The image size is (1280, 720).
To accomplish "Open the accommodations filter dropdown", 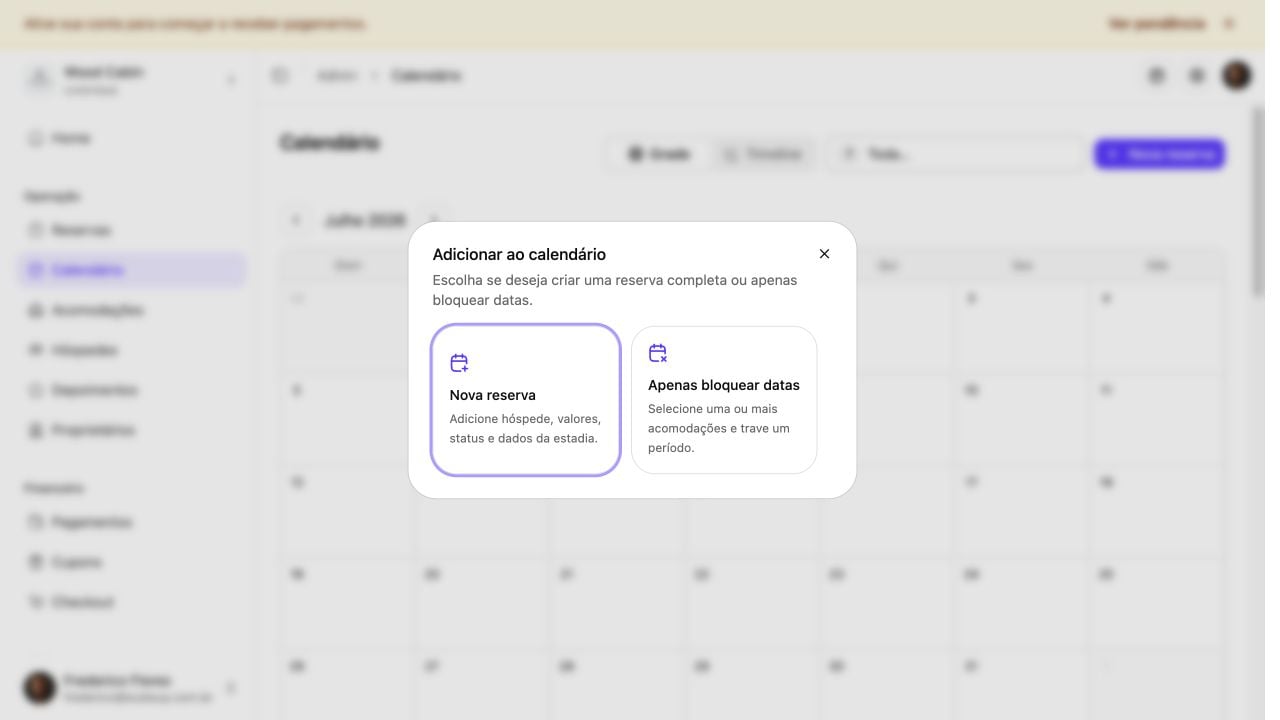I will (955, 154).
